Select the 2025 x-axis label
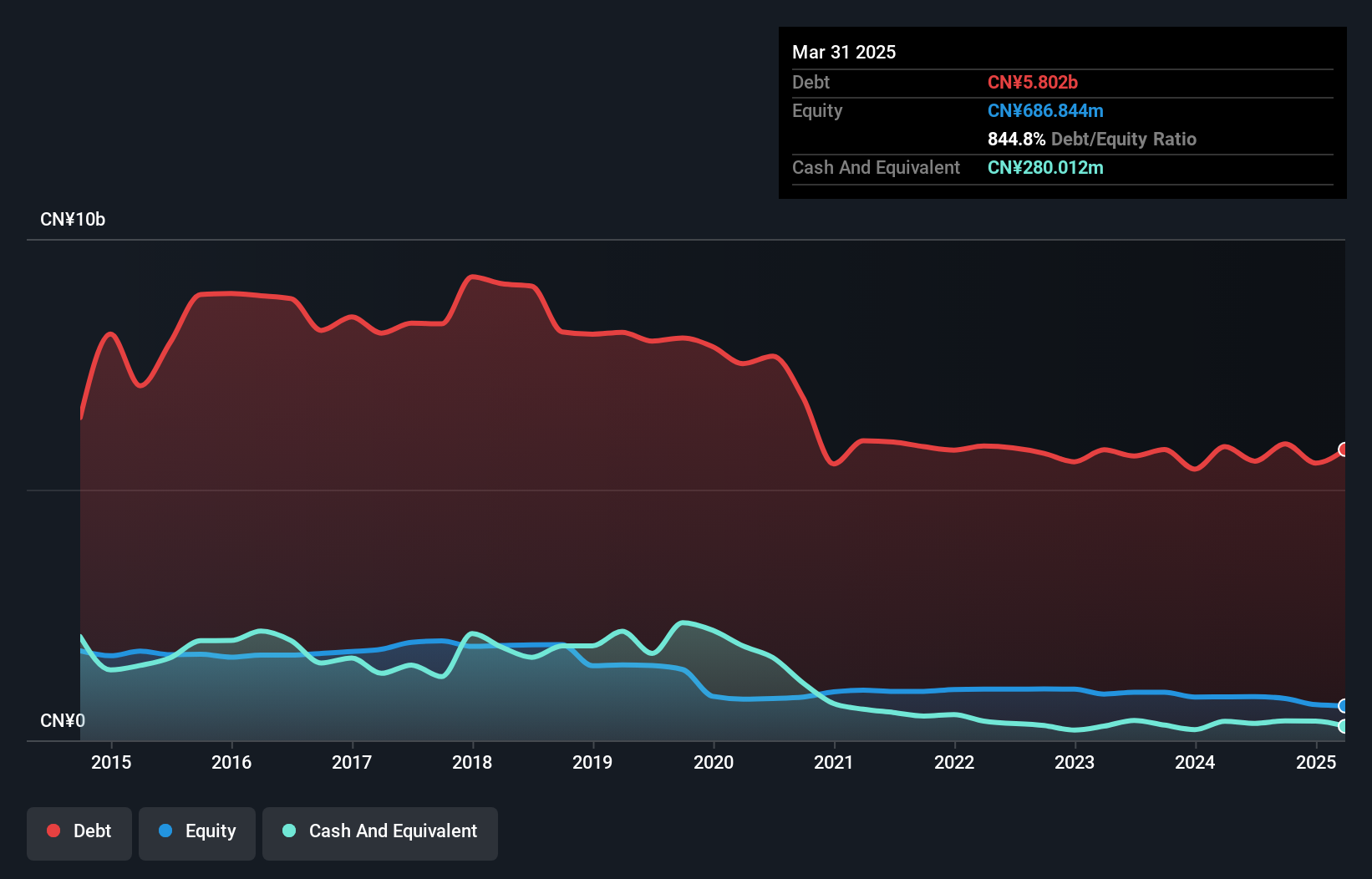Screen dimensions: 1372x879 (1316, 762)
